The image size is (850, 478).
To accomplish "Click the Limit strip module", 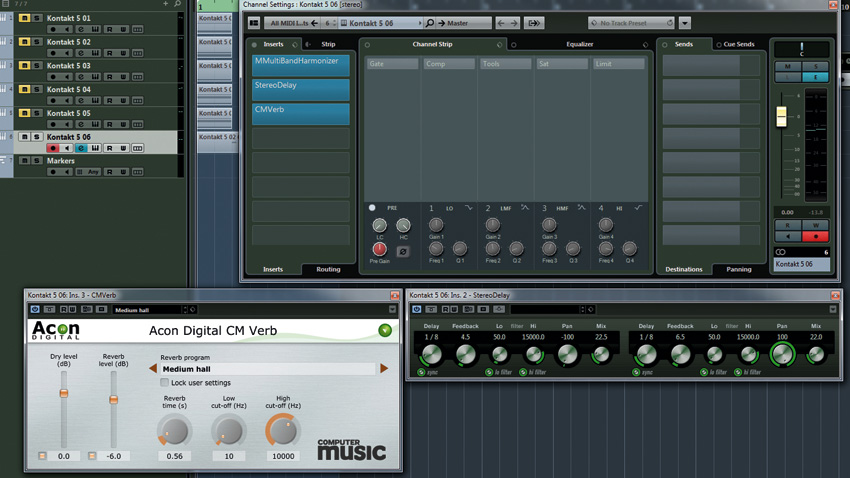I will [619, 64].
